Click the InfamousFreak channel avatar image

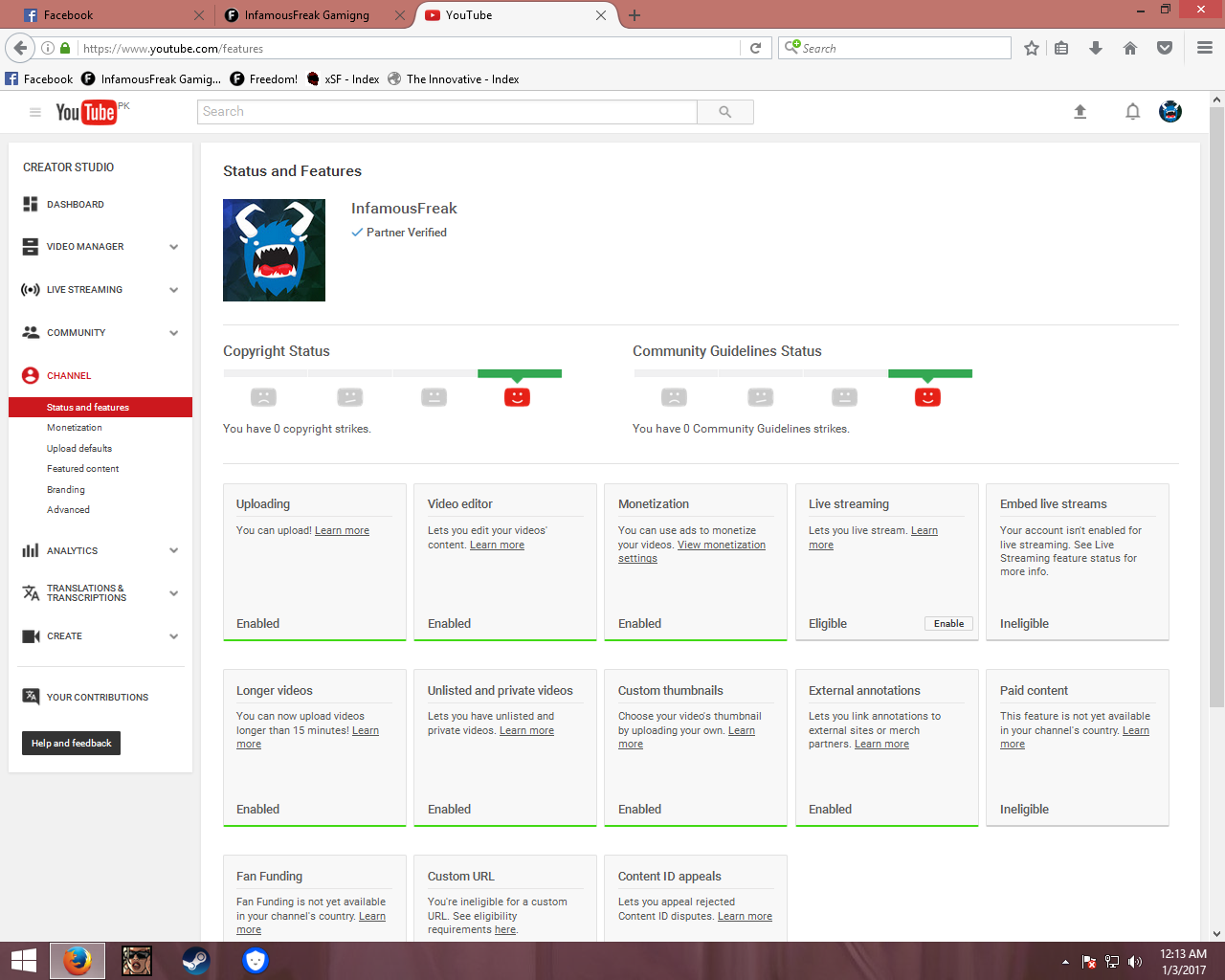pos(274,250)
